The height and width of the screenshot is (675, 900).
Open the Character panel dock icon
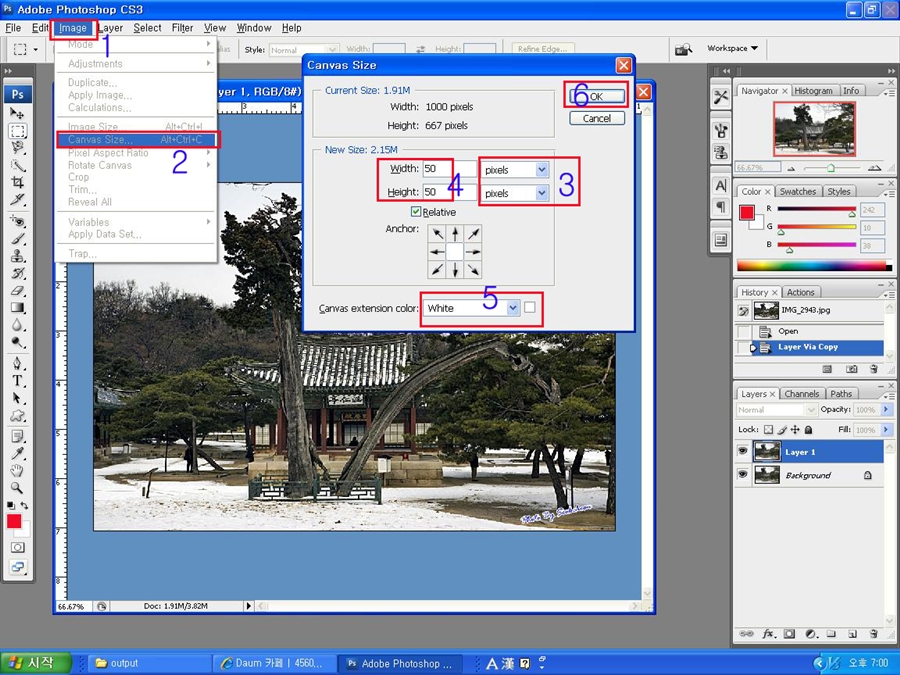pyautogui.click(x=721, y=185)
